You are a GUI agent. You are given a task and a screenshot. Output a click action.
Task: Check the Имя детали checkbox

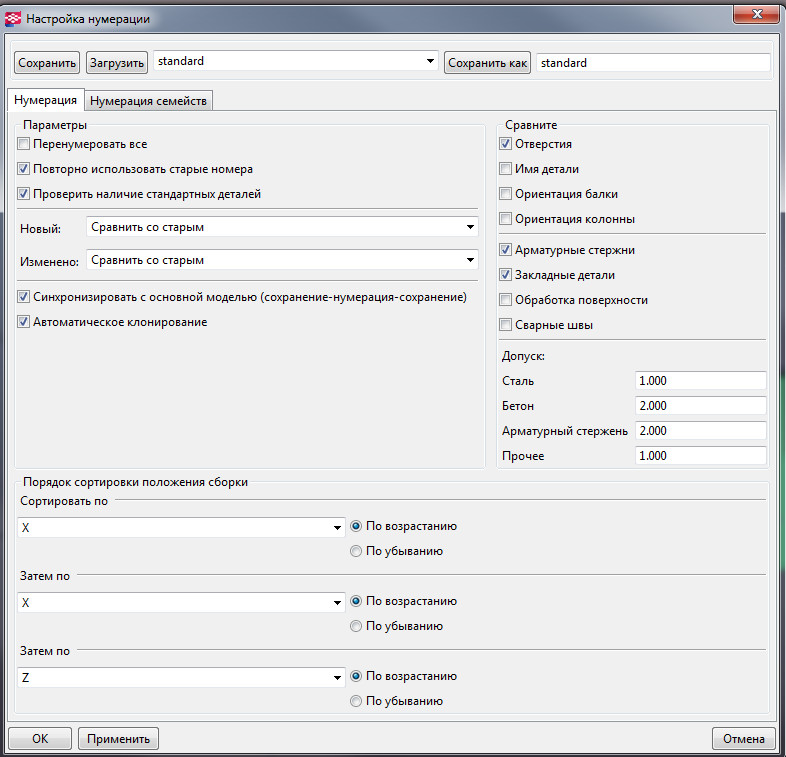click(x=506, y=169)
